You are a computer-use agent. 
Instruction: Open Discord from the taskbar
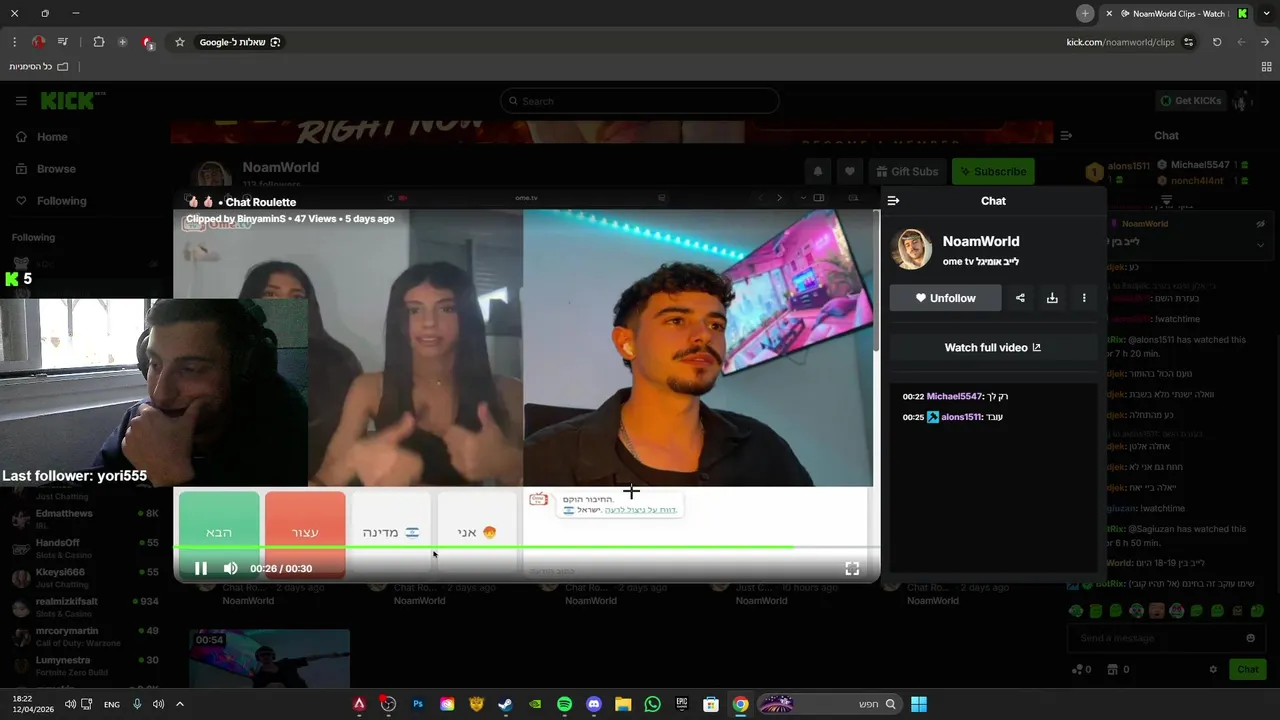pos(594,704)
